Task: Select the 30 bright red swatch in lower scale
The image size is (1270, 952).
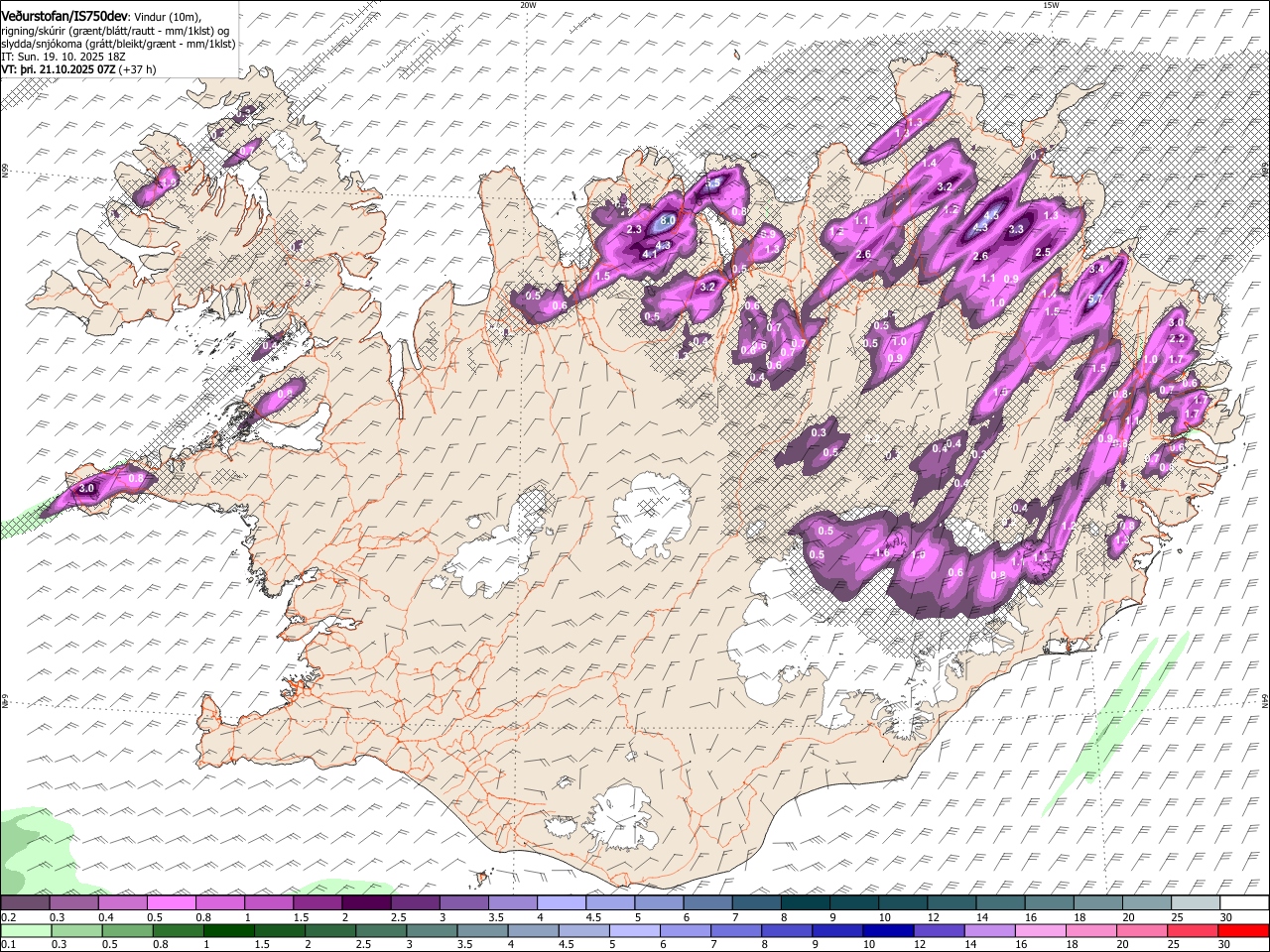Action: [x=1244, y=931]
